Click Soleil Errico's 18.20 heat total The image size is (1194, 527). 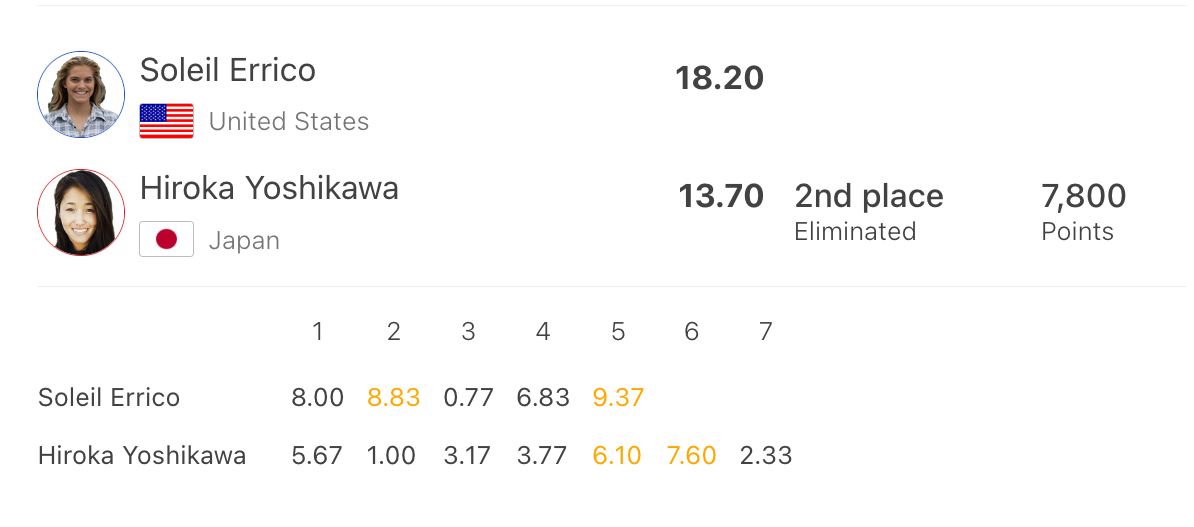pyautogui.click(x=719, y=78)
